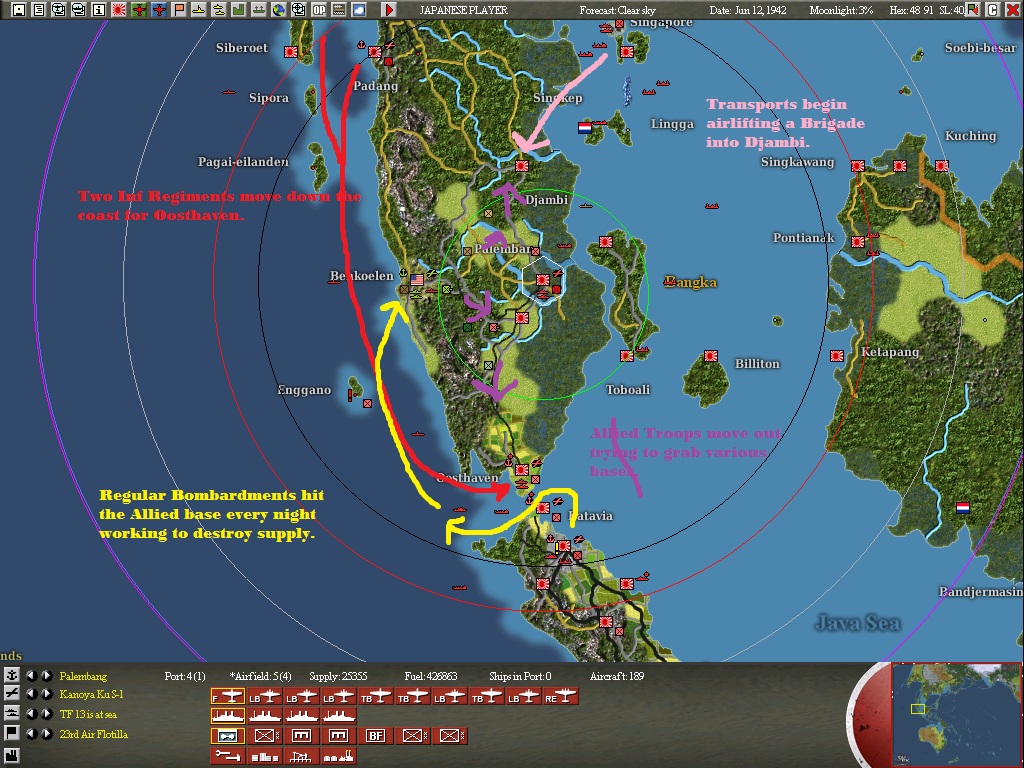Viewport: 1024px width, 768px height.
Task: Select the hex-highlighted Japanese base at Palembang
Action: (542, 280)
